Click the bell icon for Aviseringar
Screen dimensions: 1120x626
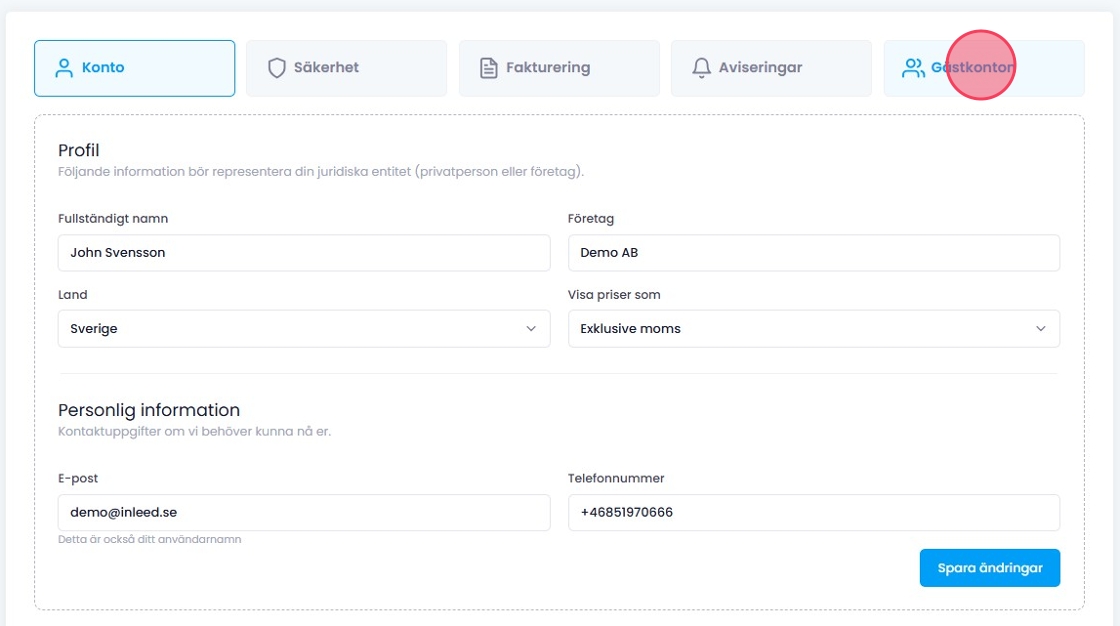(701, 68)
